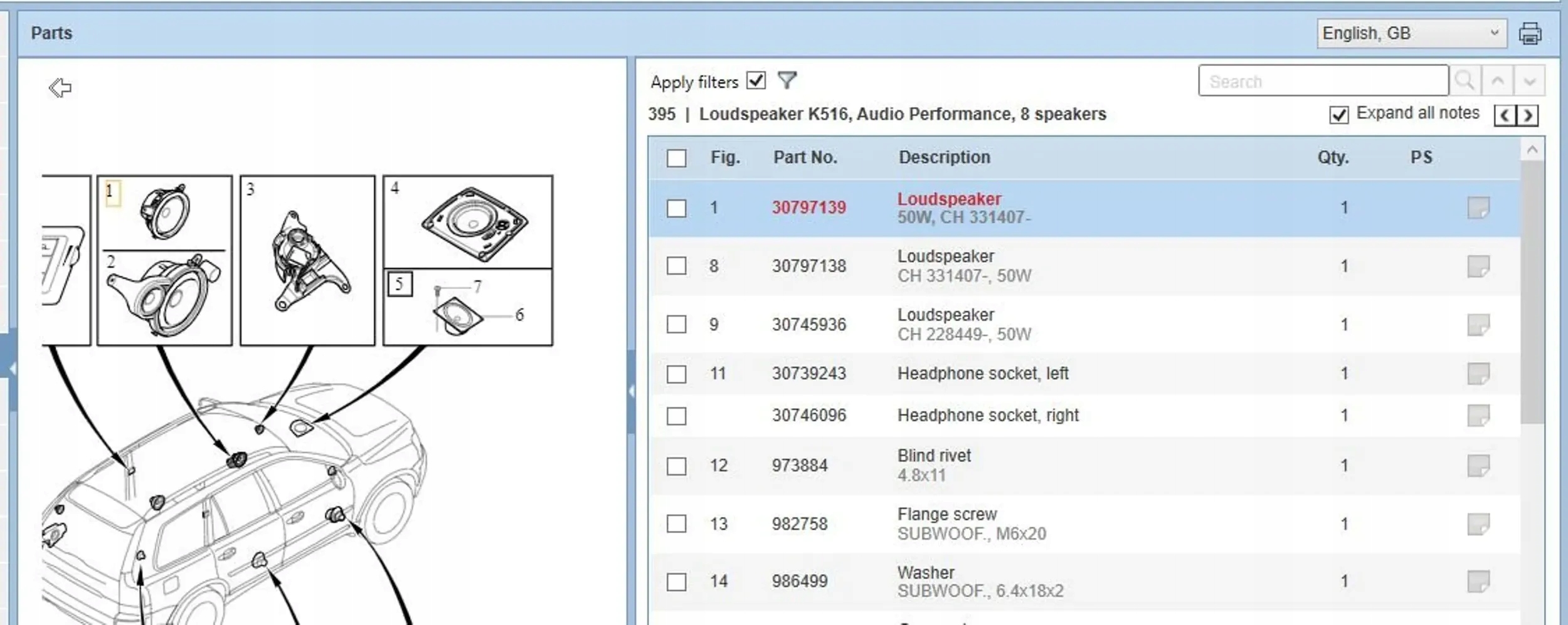Open note icon for Blind rivet row

click(1478, 466)
